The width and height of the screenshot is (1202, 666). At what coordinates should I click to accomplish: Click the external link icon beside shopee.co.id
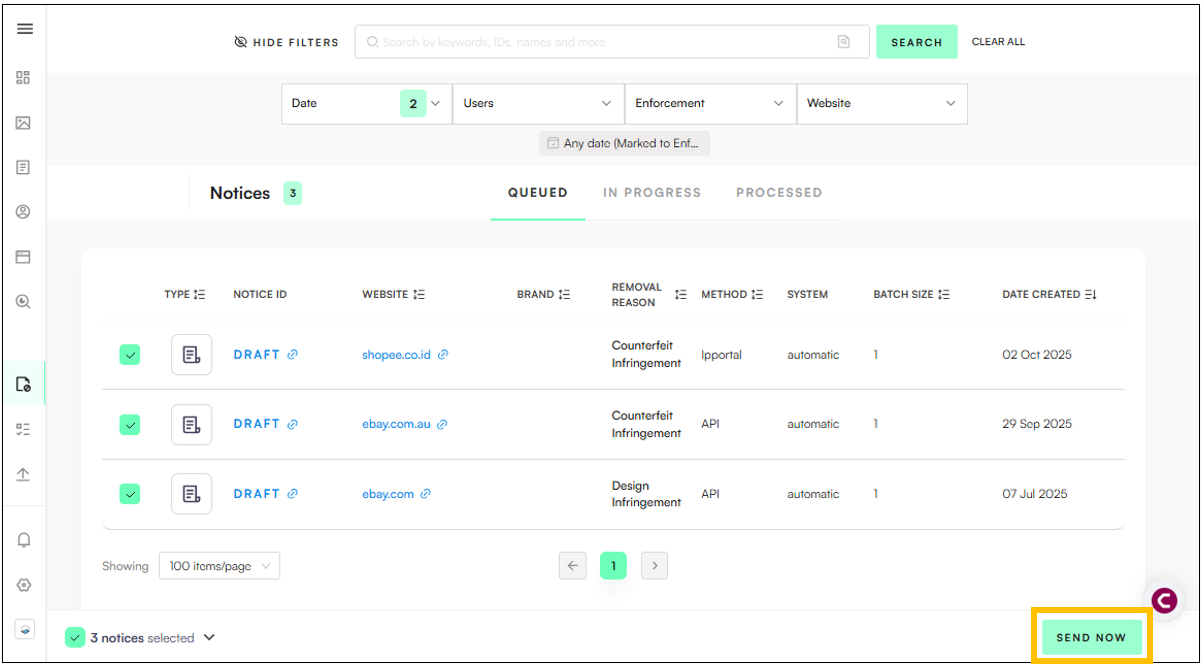[x=443, y=355]
